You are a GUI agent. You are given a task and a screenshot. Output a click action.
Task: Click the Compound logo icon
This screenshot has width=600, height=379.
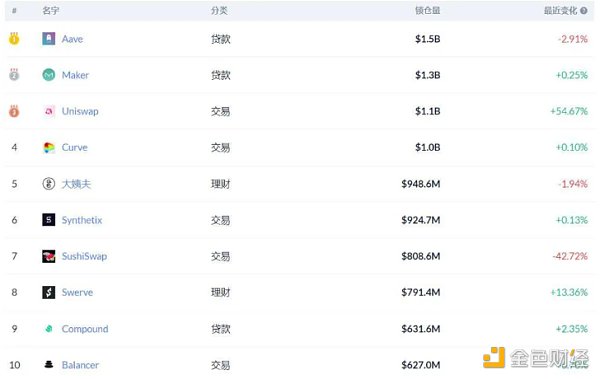point(49,328)
